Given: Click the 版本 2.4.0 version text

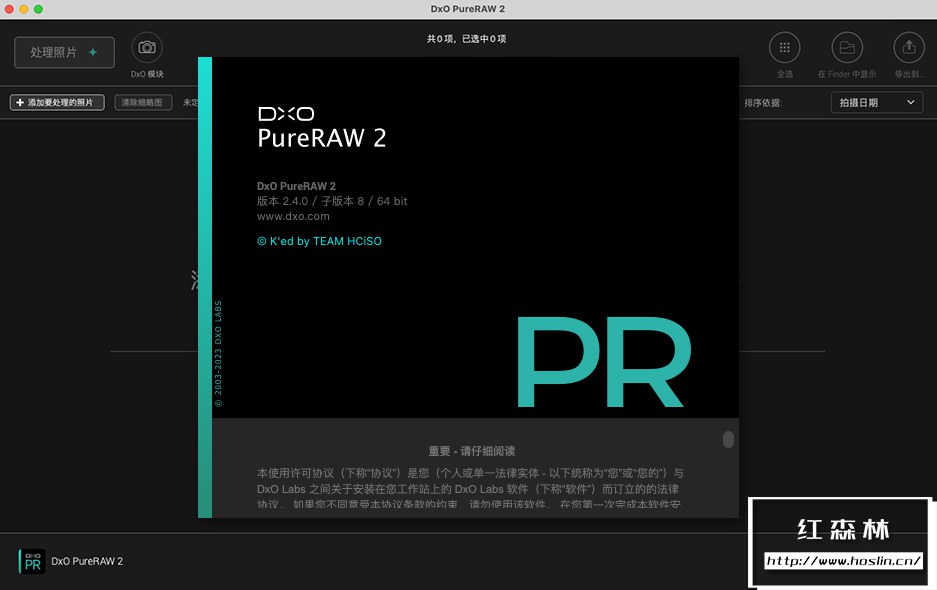Looking at the screenshot, I should [x=332, y=201].
